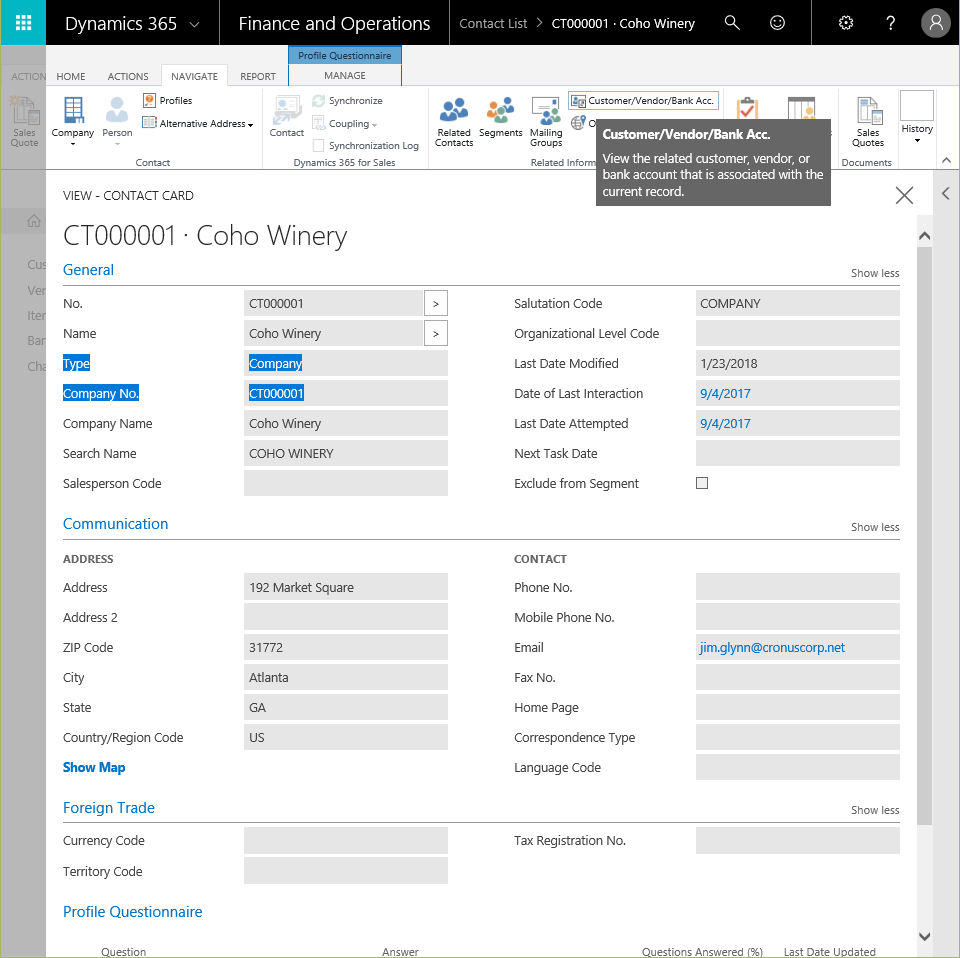960x958 pixels.
Task: Open the Dynamics 365 dropdown chevron
Action: [194, 24]
